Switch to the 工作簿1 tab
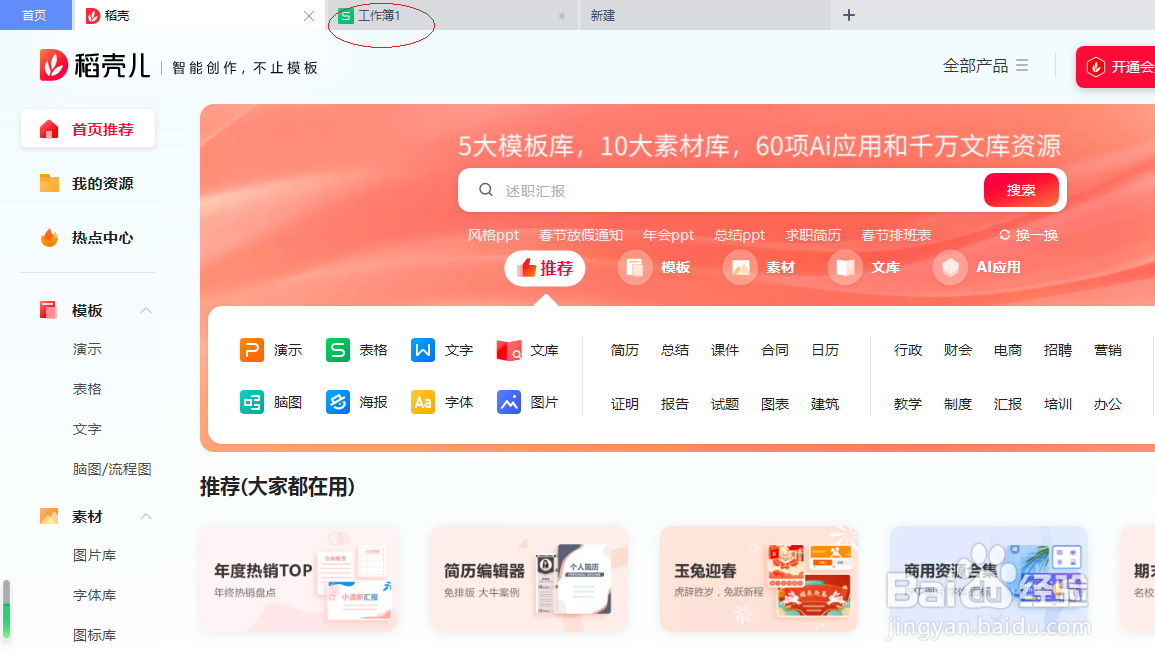The image size is (1155, 666). pos(451,15)
